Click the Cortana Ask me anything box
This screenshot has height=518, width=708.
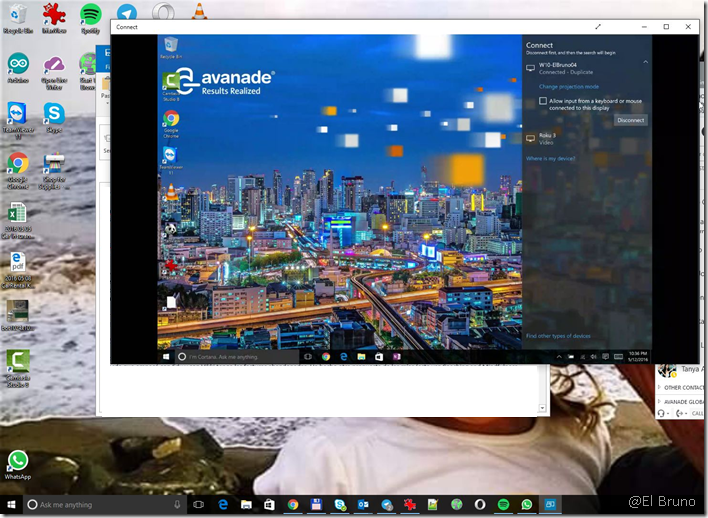[x=100, y=504]
